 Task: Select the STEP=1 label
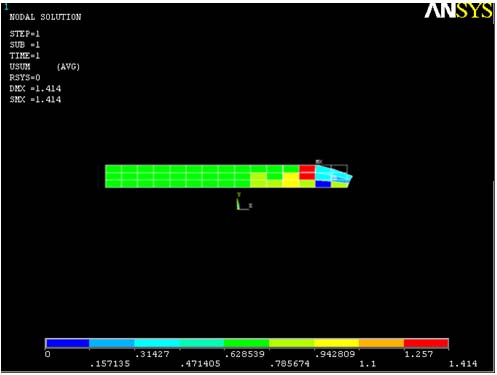(25, 34)
